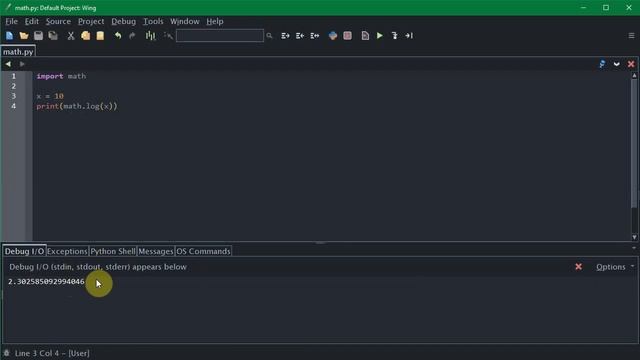Redo the edit with the grey arrow
The height and width of the screenshot is (360, 640).
(132, 36)
